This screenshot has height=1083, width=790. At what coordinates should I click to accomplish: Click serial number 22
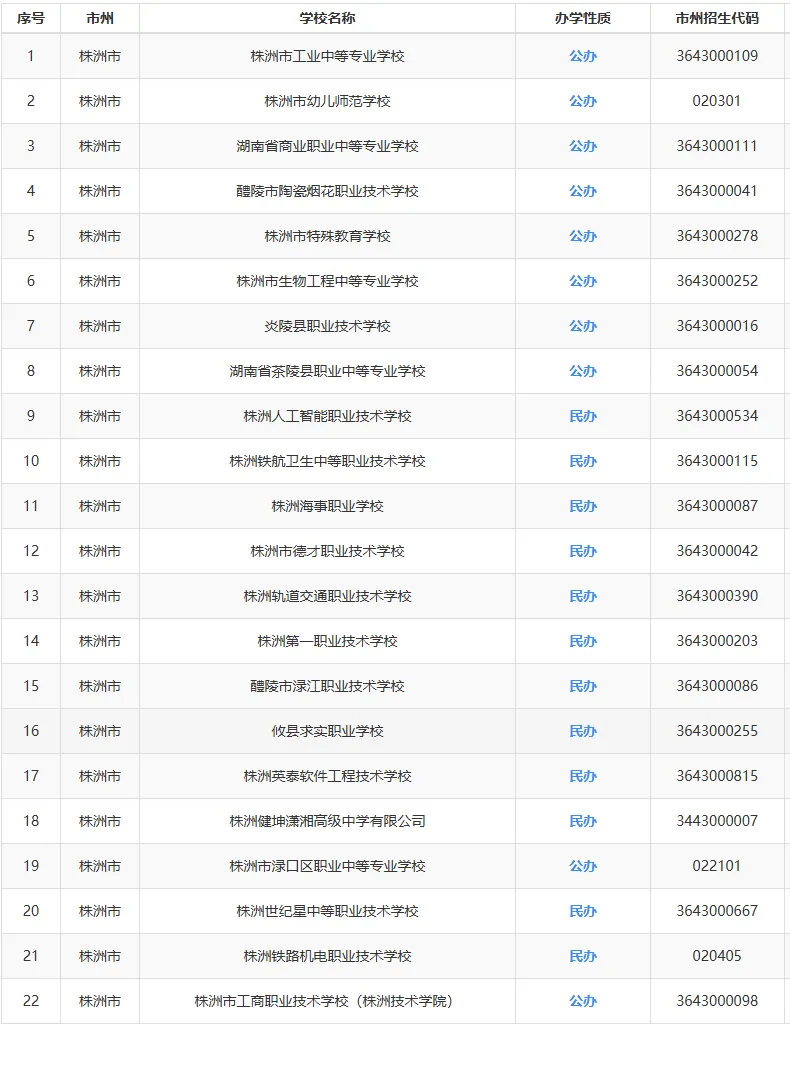point(31,1001)
